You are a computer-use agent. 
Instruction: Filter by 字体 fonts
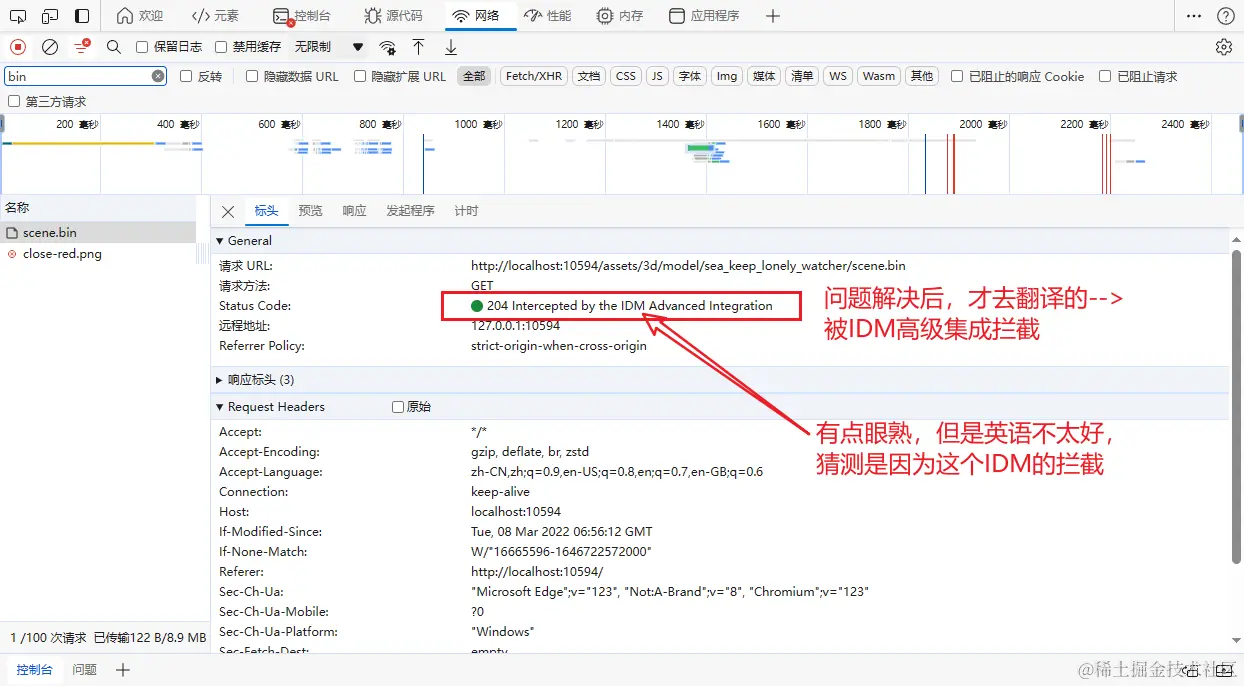point(690,76)
